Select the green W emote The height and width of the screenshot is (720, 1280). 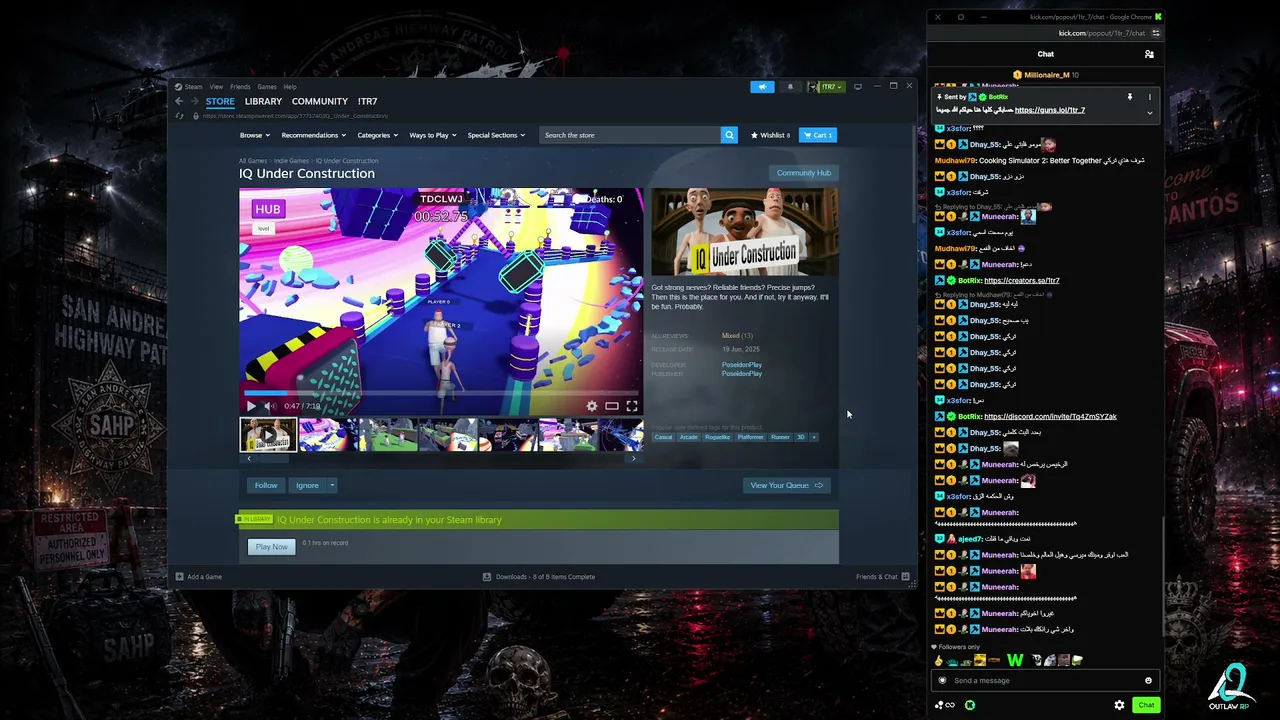coord(1015,660)
